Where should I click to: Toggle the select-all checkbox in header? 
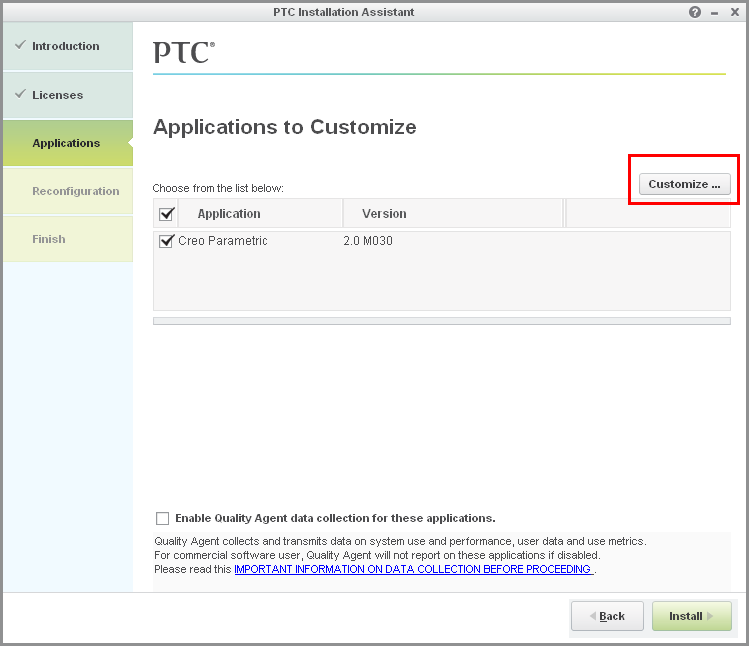pos(166,214)
